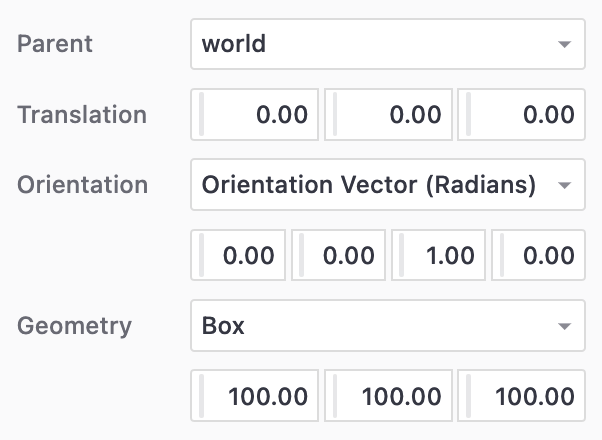Click the Parent label
This screenshot has width=602, height=440.
55,45
